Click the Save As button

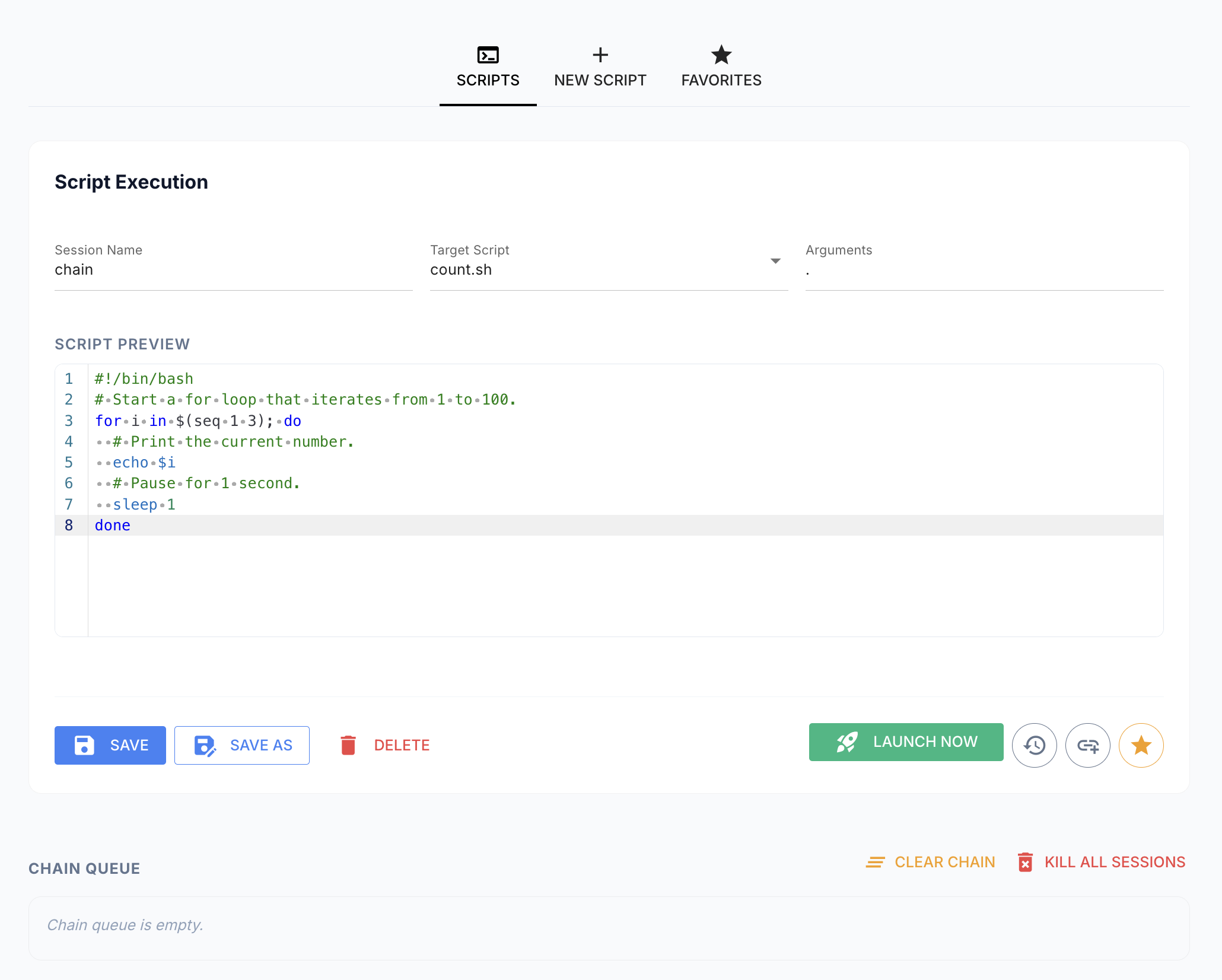point(242,746)
